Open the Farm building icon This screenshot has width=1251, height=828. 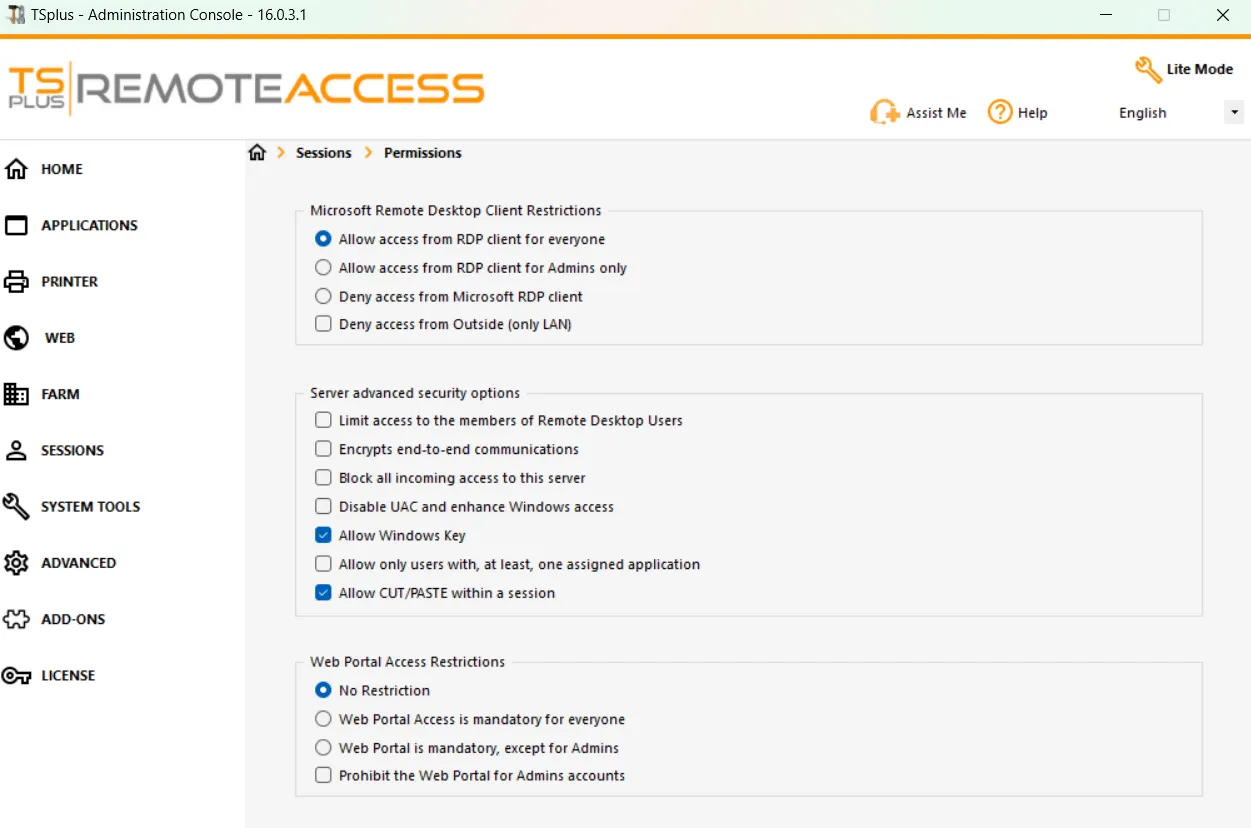click(x=16, y=394)
